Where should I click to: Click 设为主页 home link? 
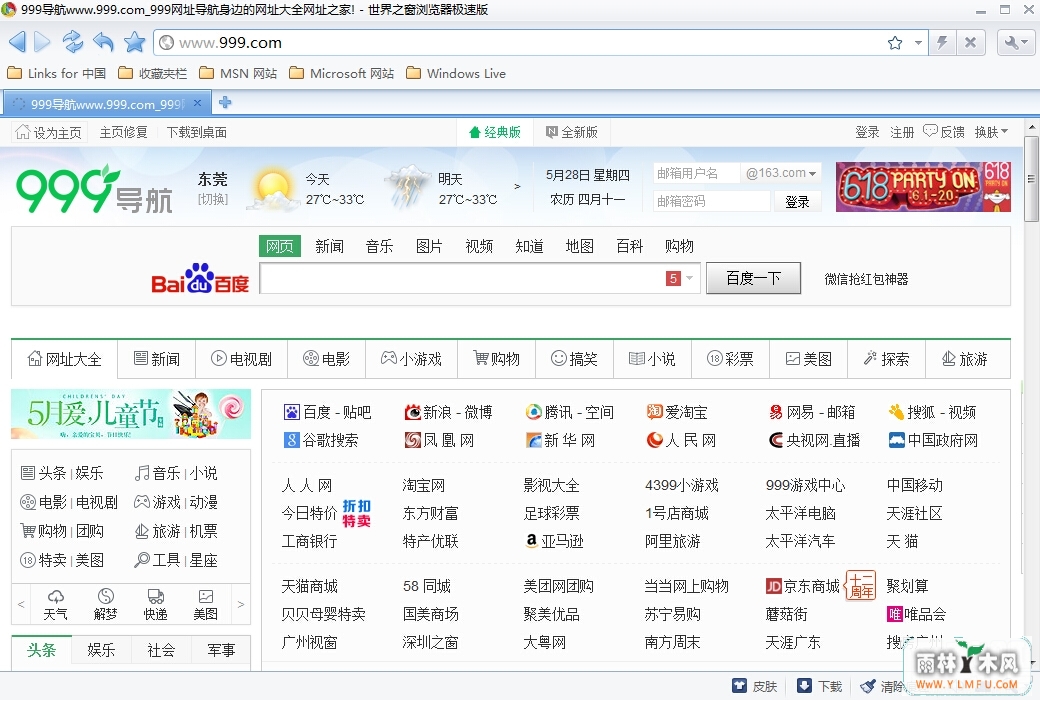[48, 133]
